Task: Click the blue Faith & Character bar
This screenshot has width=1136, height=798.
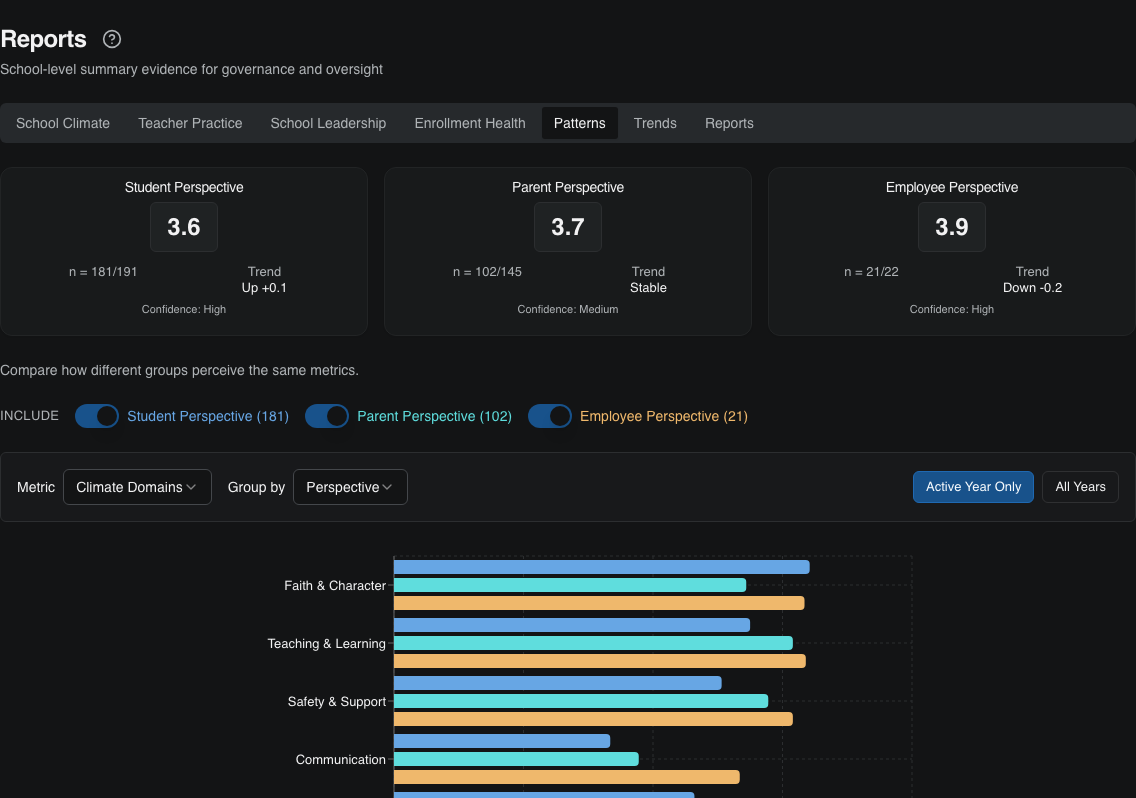Action: coord(601,567)
